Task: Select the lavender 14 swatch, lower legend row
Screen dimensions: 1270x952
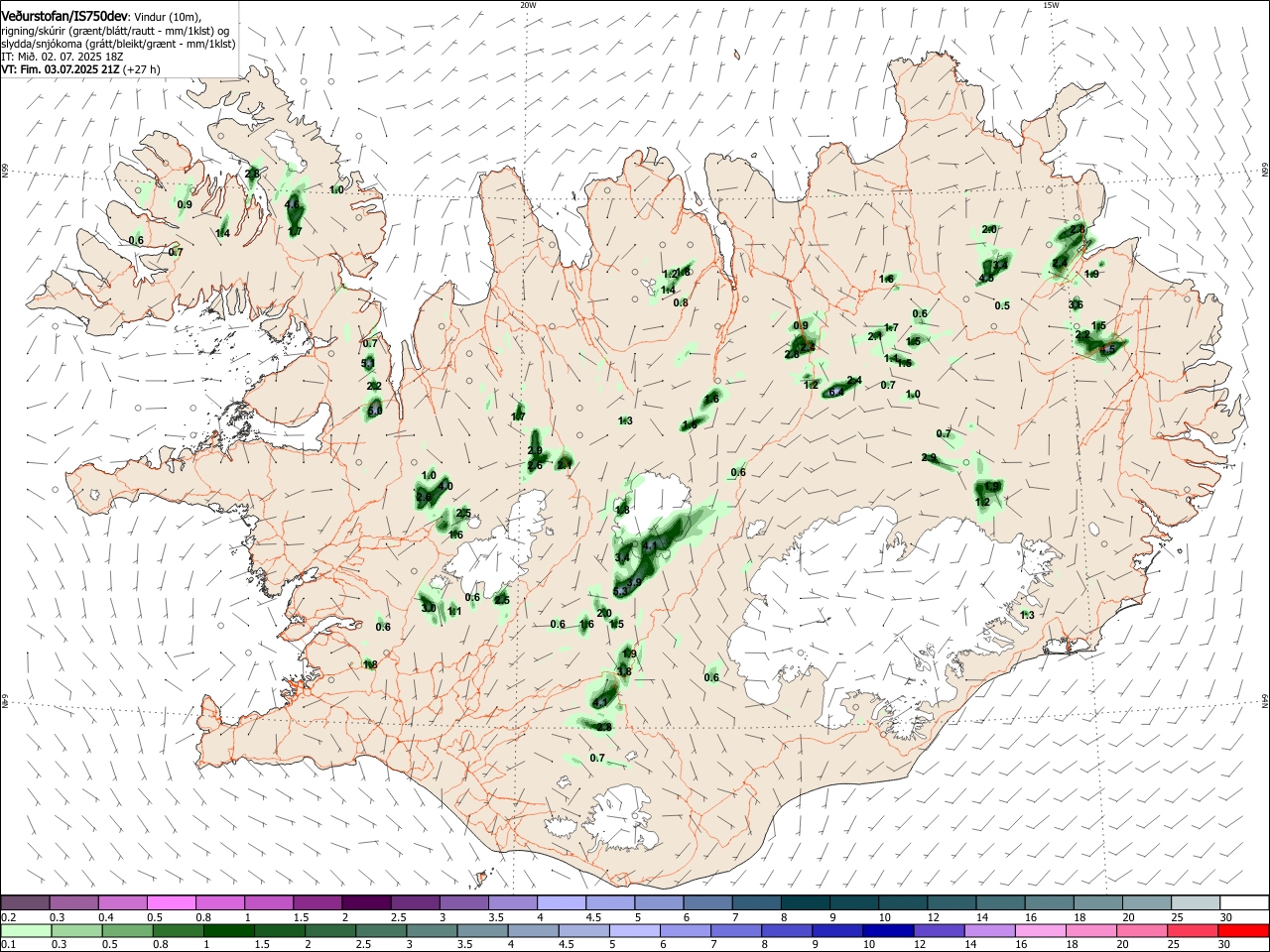Action: point(990,930)
